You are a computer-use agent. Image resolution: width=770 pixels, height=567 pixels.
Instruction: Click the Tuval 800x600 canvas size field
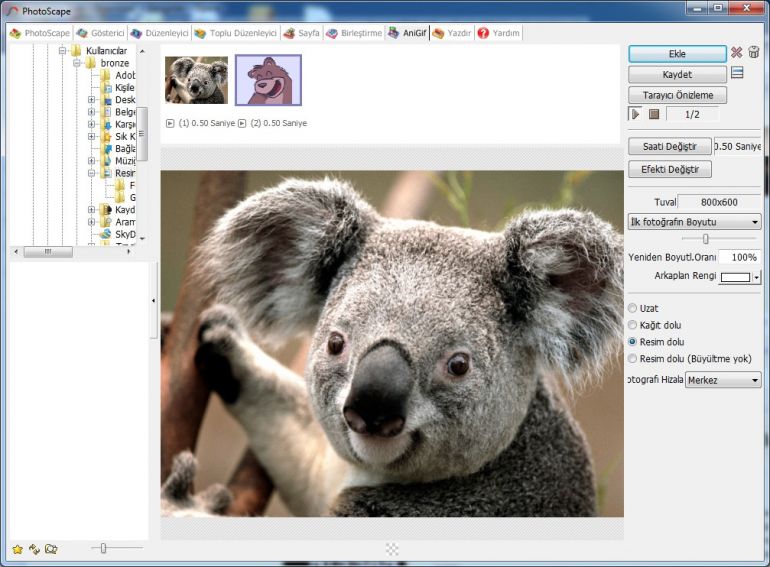pyautogui.click(x=719, y=202)
